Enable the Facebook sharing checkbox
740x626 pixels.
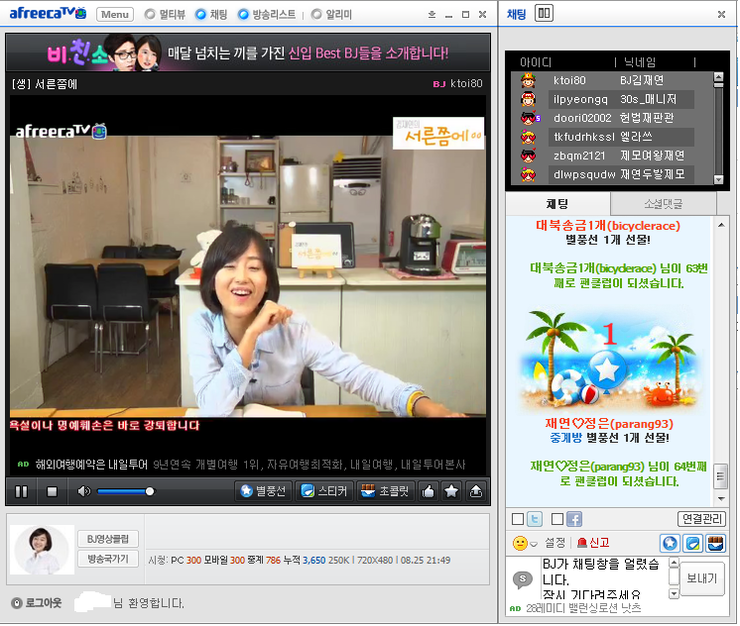click(x=557, y=519)
